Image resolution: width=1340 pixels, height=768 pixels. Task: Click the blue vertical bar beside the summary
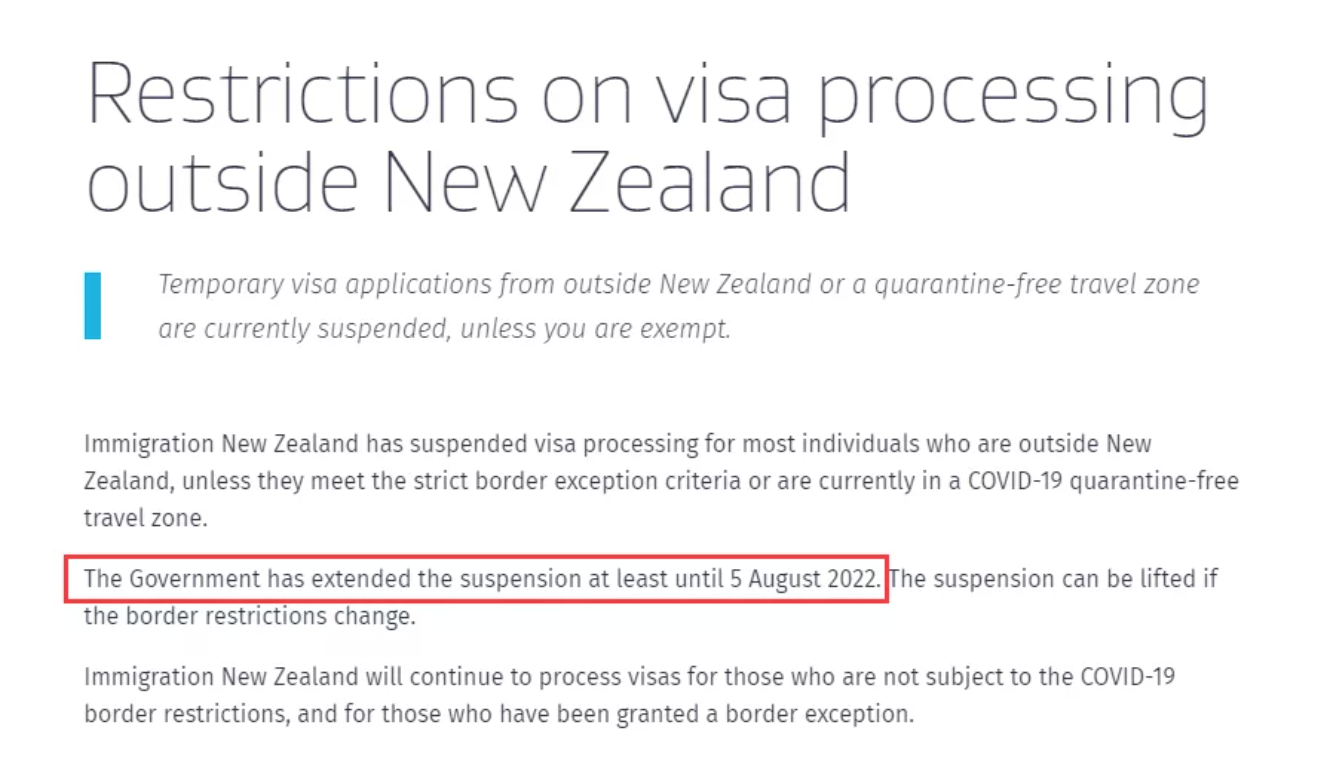tap(92, 306)
